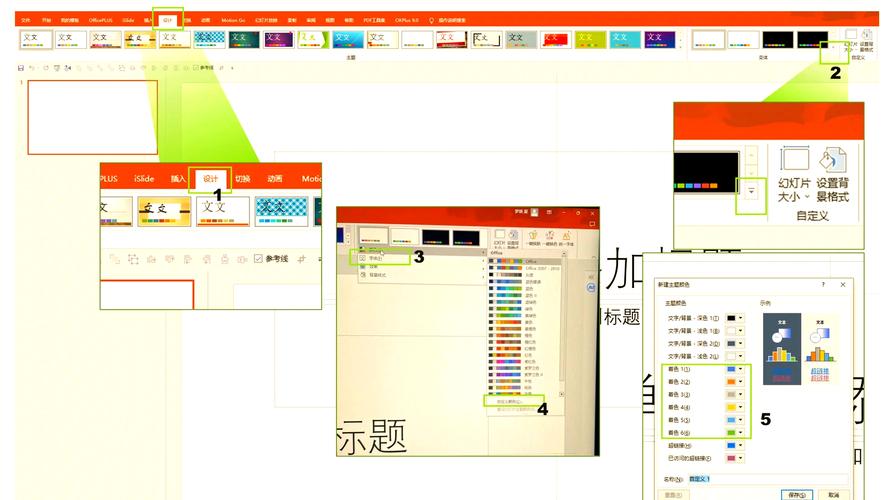Pick the cyan checkered theme in the enlarged inset
Image resolution: width=894 pixels, height=500 pixels.
click(x=282, y=212)
